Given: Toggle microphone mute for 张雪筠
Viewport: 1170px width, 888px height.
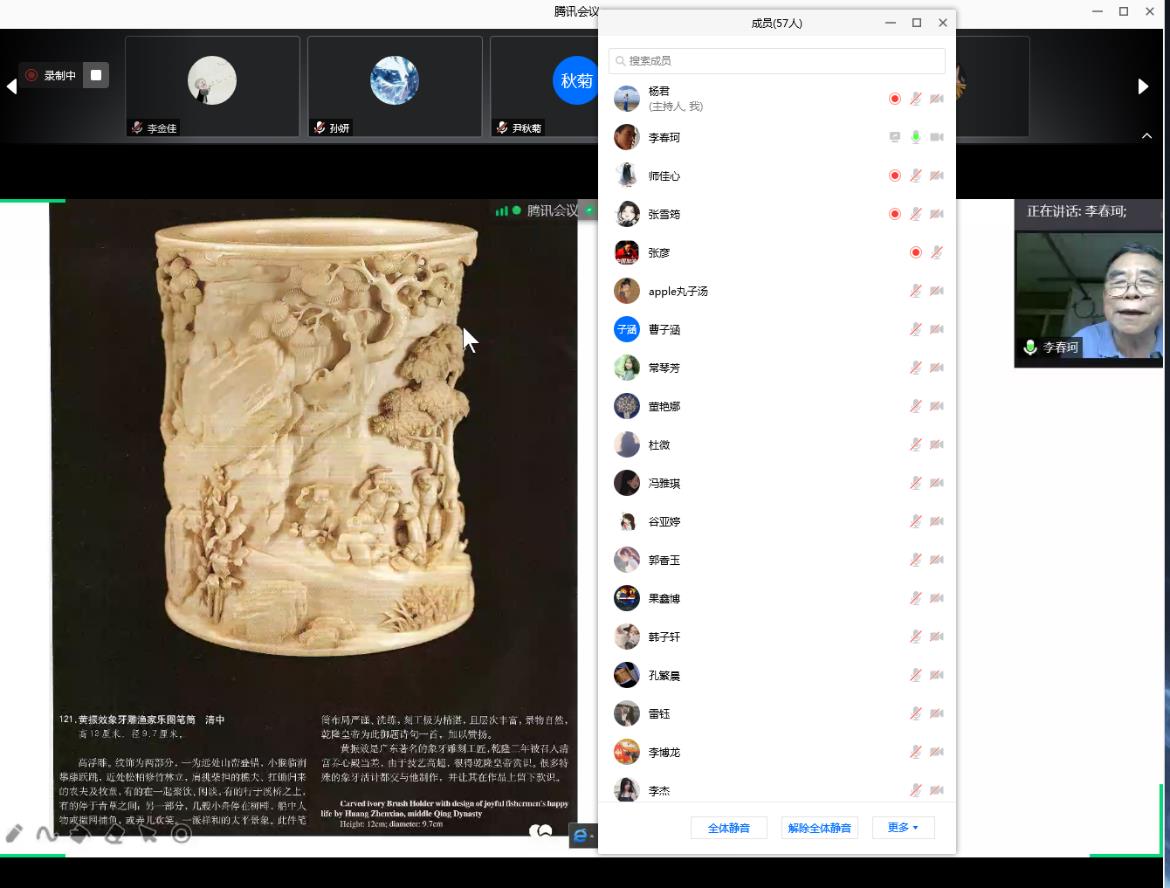Looking at the screenshot, I should pyautogui.click(x=915, y=214).
